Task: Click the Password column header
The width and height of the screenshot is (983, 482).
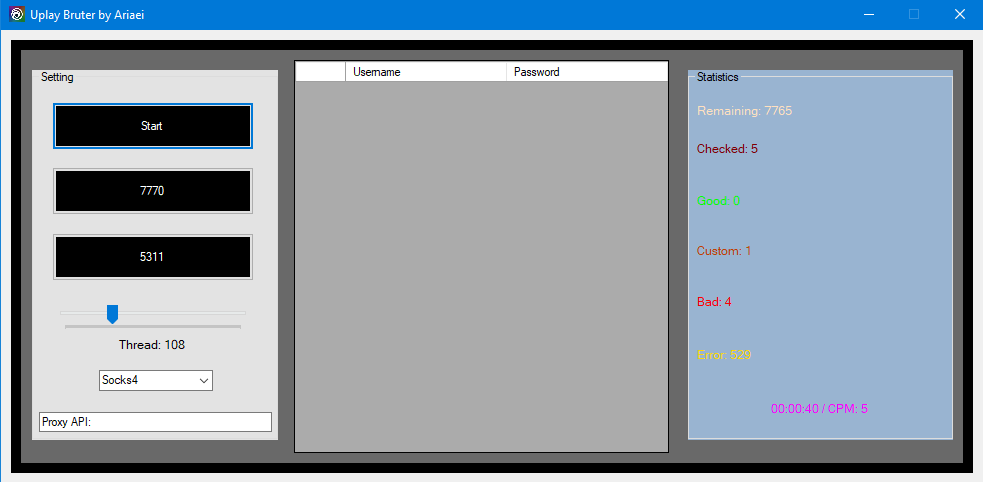Action: tap(587, 72)
